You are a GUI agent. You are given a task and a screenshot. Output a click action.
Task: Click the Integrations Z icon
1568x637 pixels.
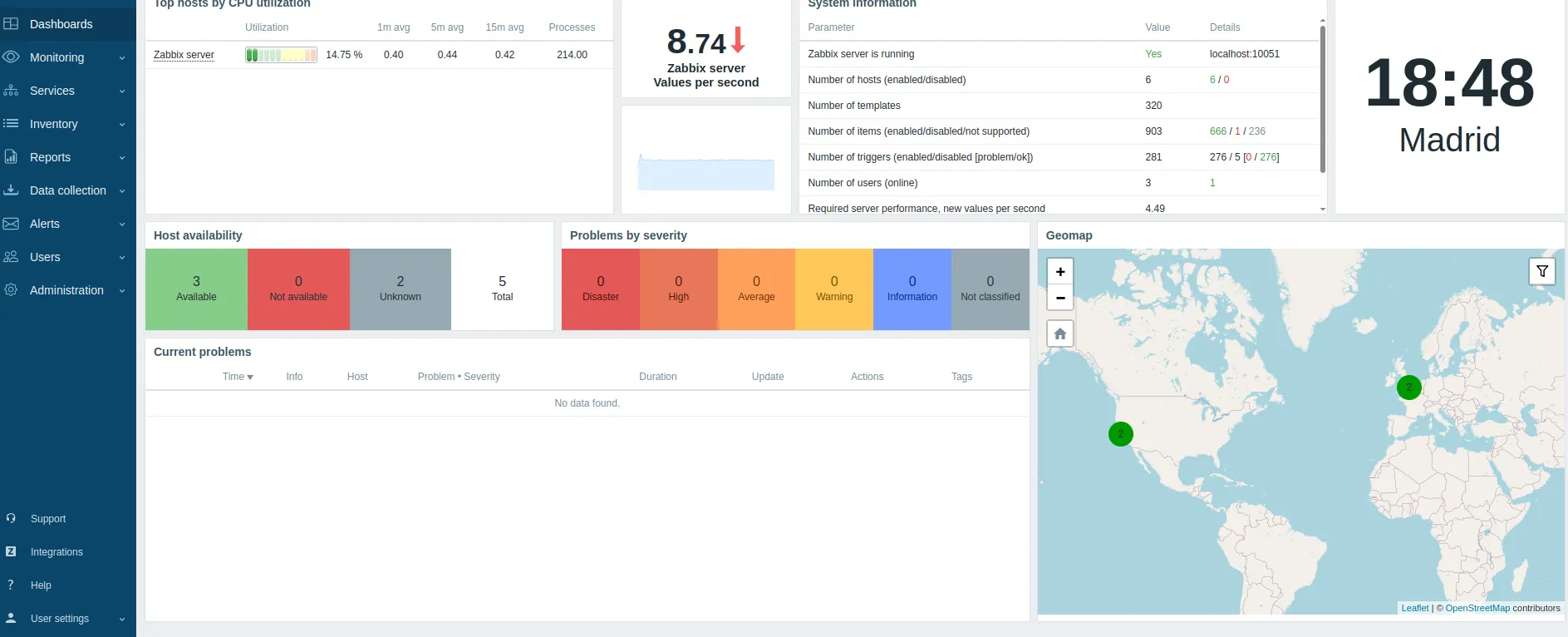[x=11, y=551]
